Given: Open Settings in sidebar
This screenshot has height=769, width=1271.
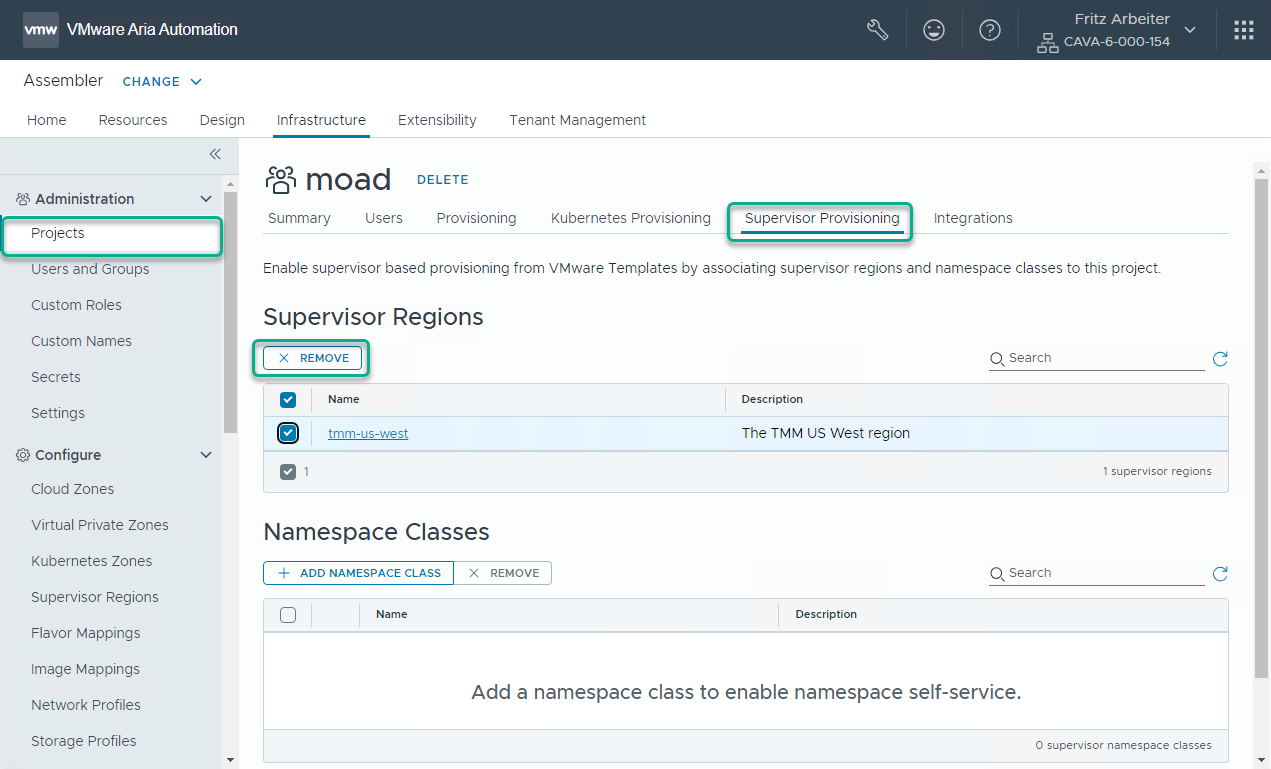Looking at the screenshot, I should 58,413.
